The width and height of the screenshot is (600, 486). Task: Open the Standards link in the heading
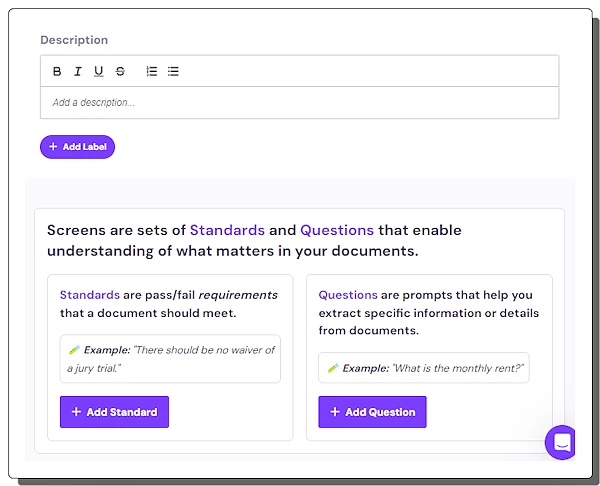(x=227, y=230)
